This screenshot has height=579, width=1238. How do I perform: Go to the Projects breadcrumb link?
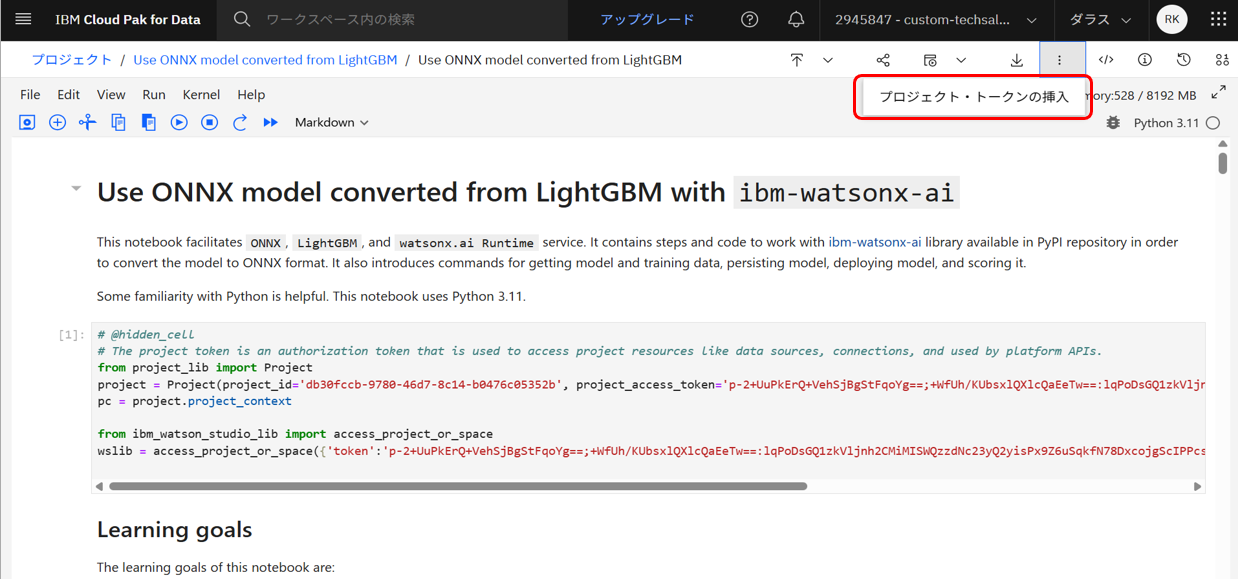[72, 60]
